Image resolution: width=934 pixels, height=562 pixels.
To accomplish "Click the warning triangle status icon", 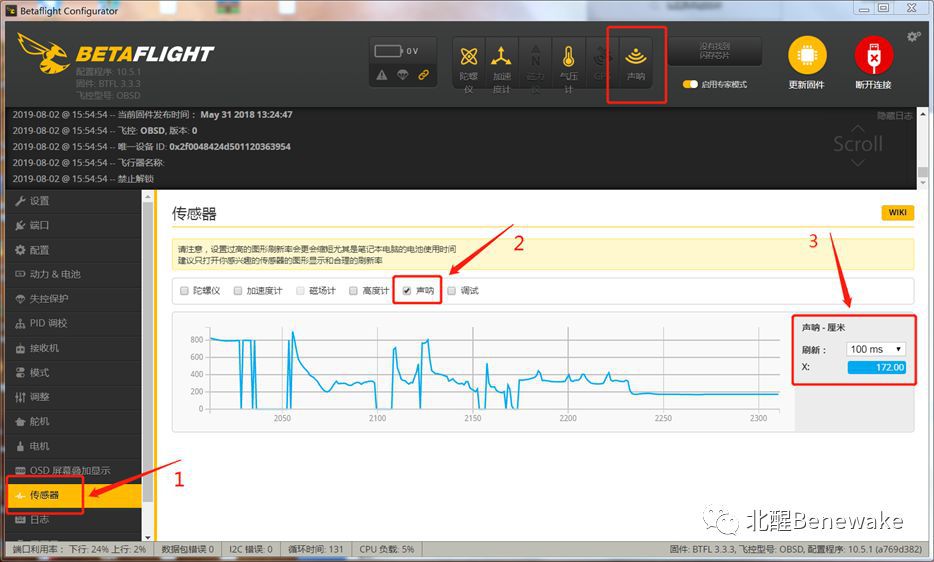I will [x=382, y=75].
